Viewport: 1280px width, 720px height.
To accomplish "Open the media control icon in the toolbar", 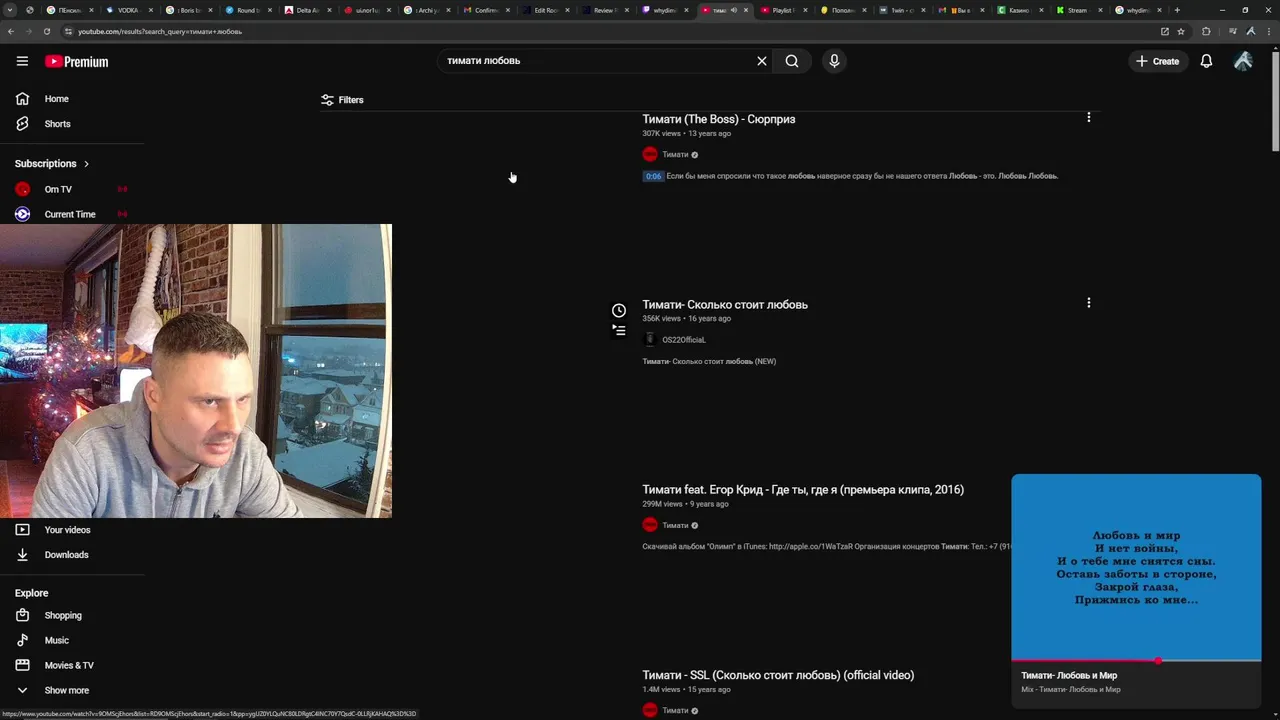I will tap(1232, 31).
